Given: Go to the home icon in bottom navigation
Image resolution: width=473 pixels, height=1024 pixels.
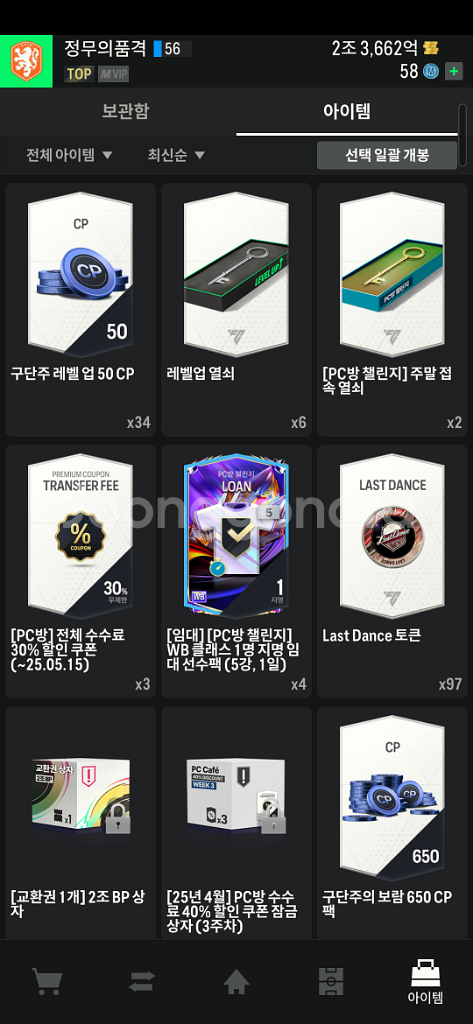Looking at the screenshot, I should pyautogui.click(x=236, y=981).
